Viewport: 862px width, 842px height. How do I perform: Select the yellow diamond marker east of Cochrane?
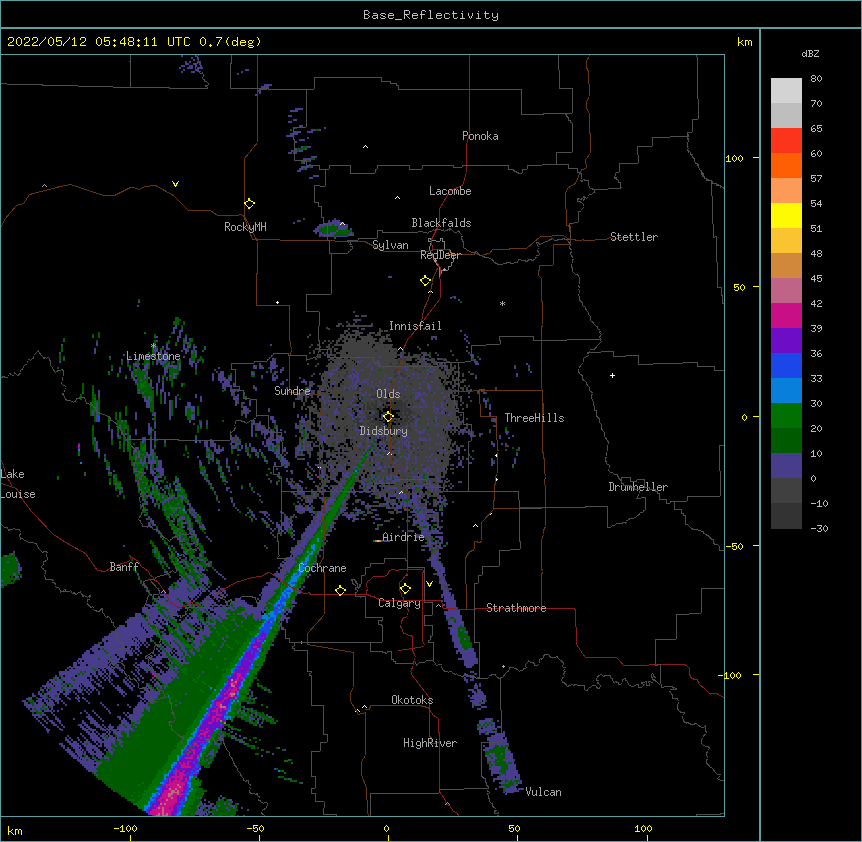(340, 590)
